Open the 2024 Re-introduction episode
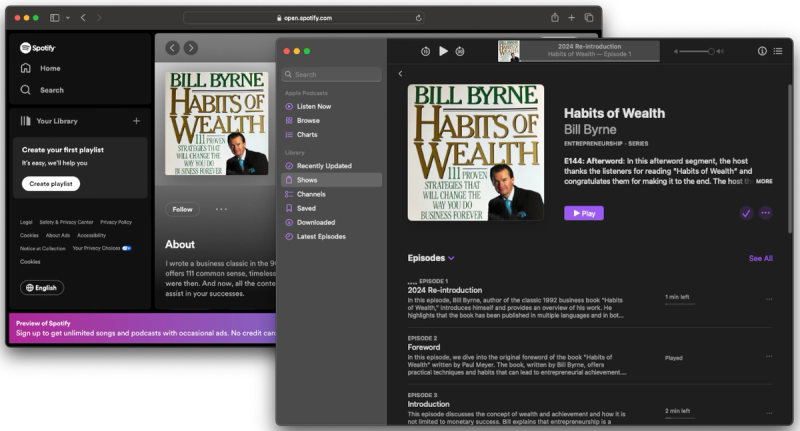Image resolution: width=800 pixels, height=431 pixels. [445, 290]
